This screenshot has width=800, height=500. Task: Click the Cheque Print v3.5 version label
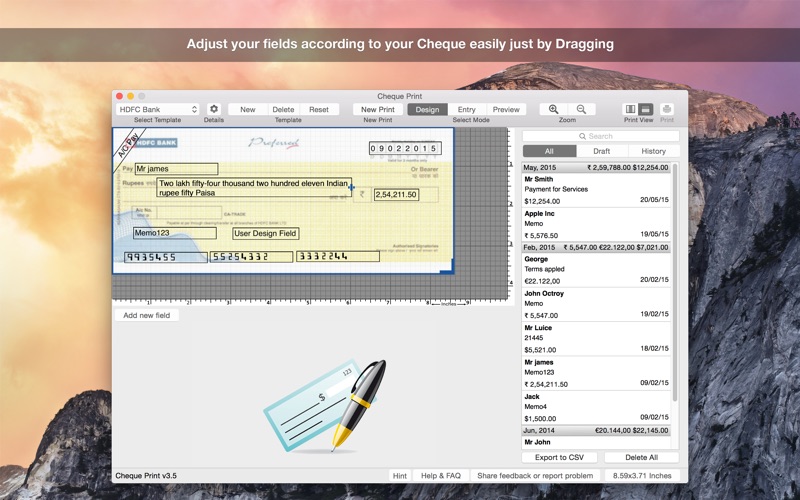pos(146,476)
